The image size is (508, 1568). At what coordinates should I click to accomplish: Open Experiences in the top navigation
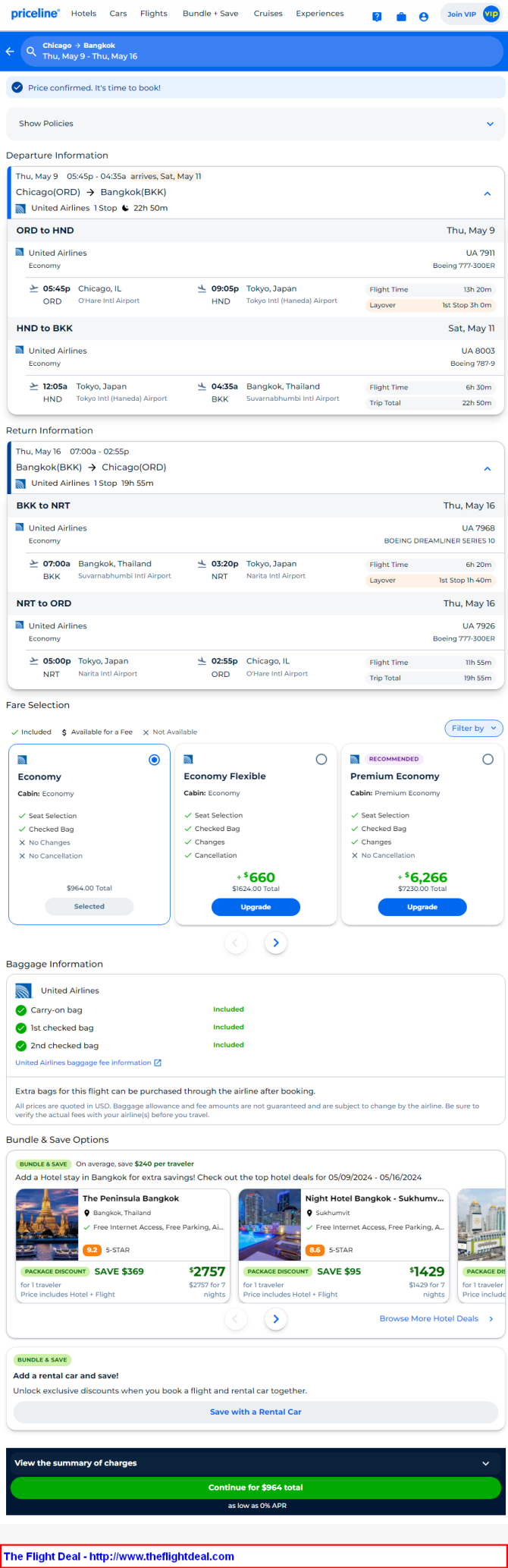tap(320, 14)
